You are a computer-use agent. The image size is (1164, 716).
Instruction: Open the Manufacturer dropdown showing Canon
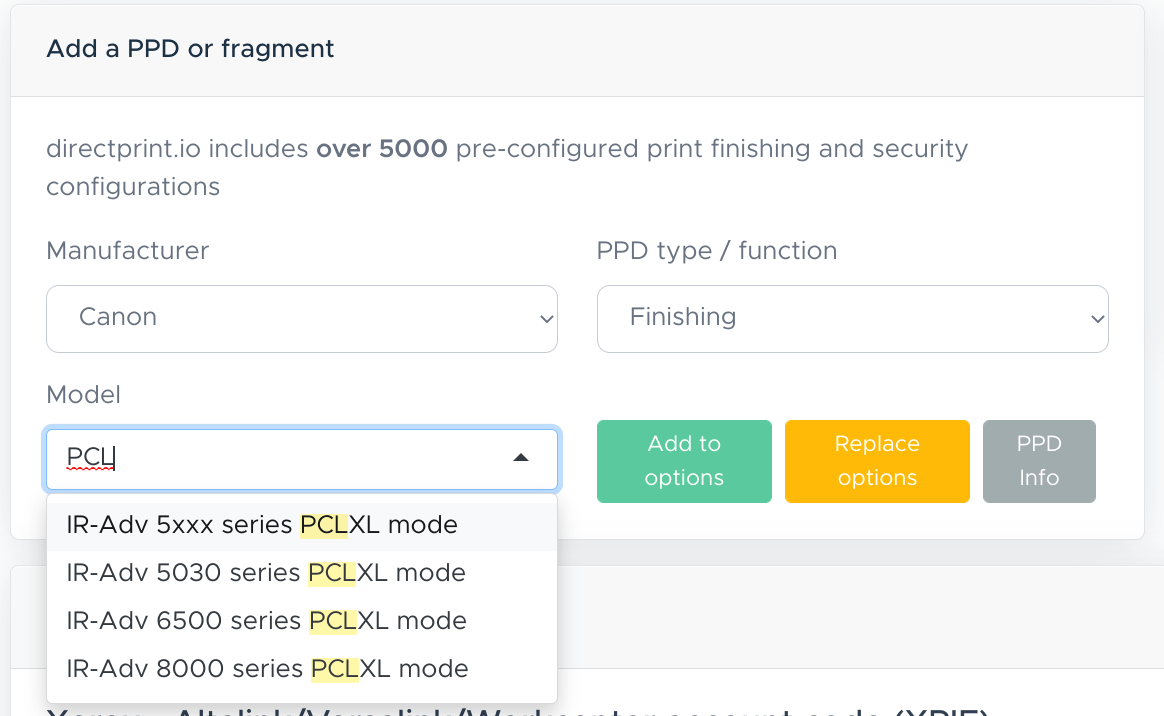click(300, 318)
